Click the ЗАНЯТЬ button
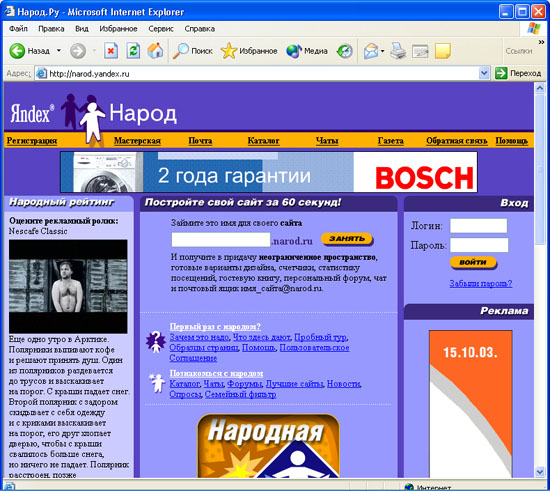 (347, 239)
